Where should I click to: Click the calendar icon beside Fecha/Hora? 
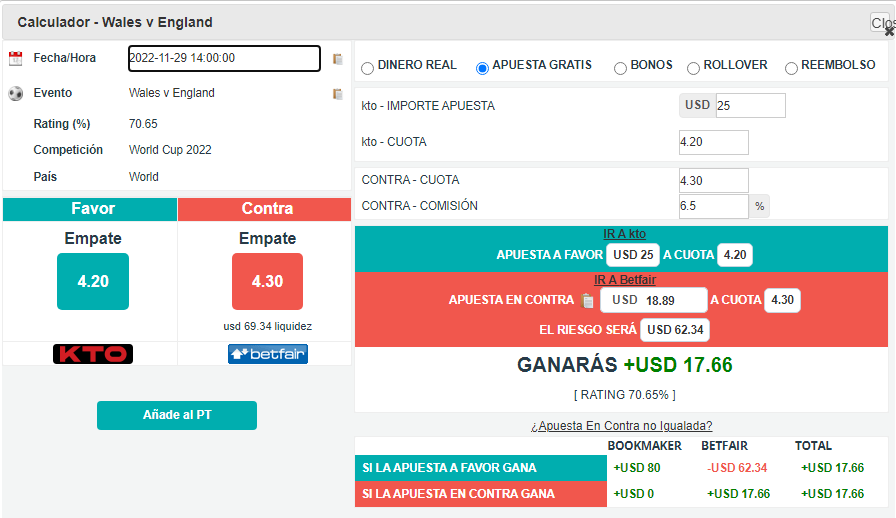pos(15,58)
